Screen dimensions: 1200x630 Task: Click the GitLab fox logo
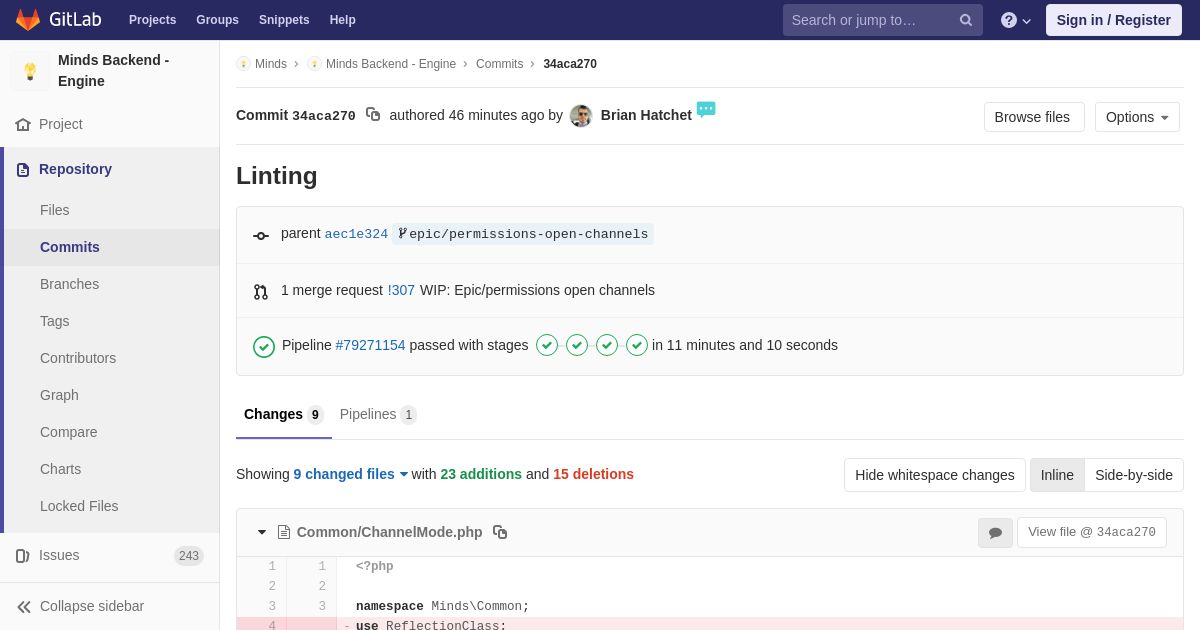click(x=28, y=20)
